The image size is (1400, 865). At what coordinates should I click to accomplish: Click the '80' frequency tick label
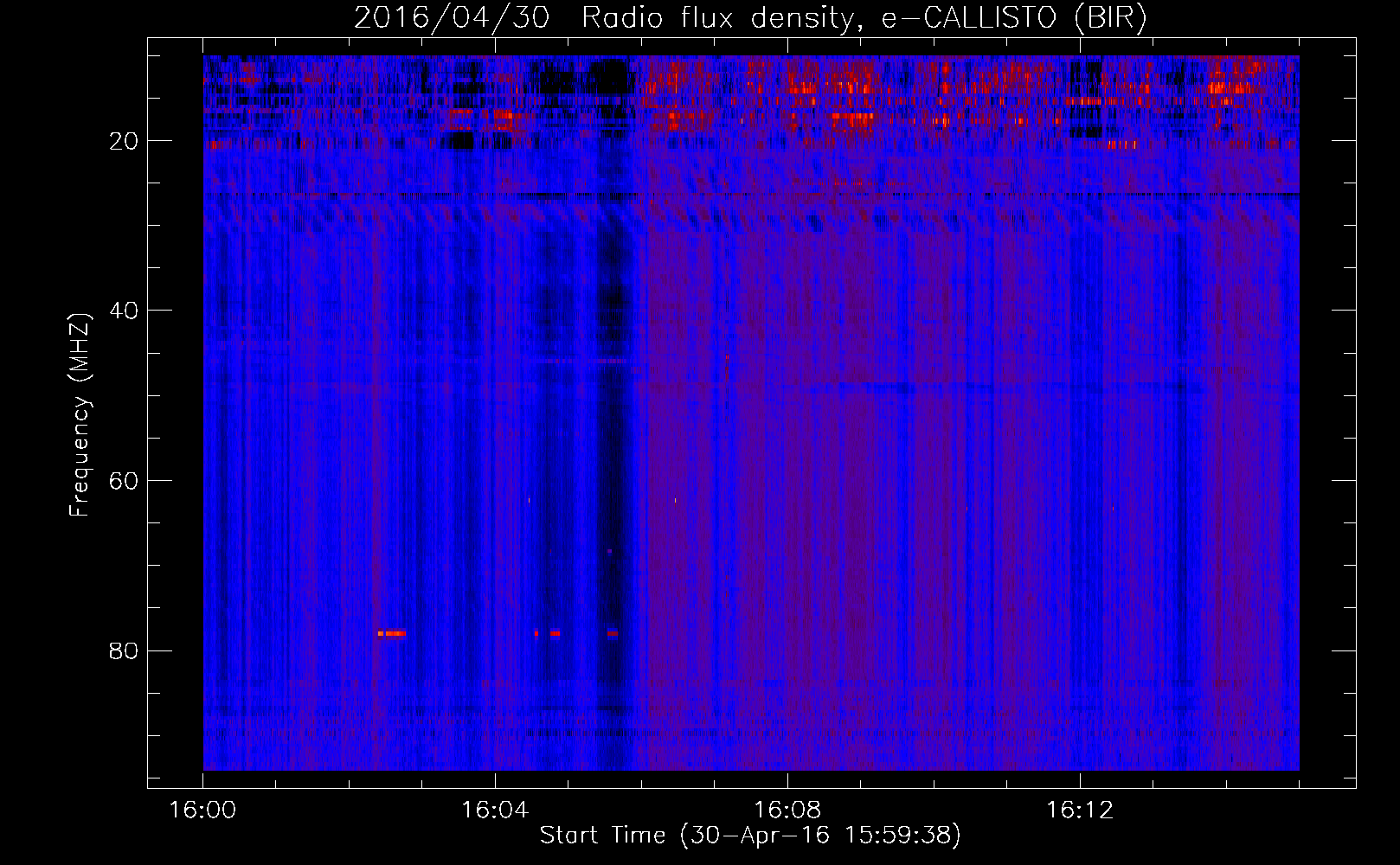click(x=124, y=650)
